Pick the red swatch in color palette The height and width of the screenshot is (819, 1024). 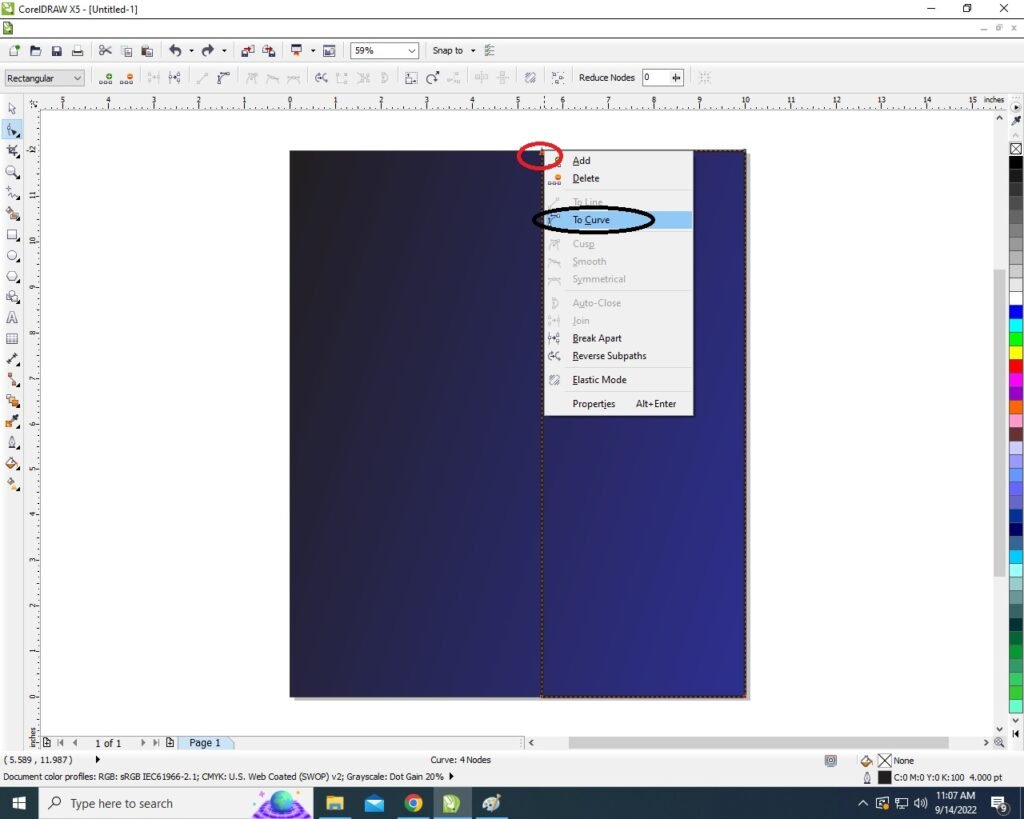[1016, 366]
